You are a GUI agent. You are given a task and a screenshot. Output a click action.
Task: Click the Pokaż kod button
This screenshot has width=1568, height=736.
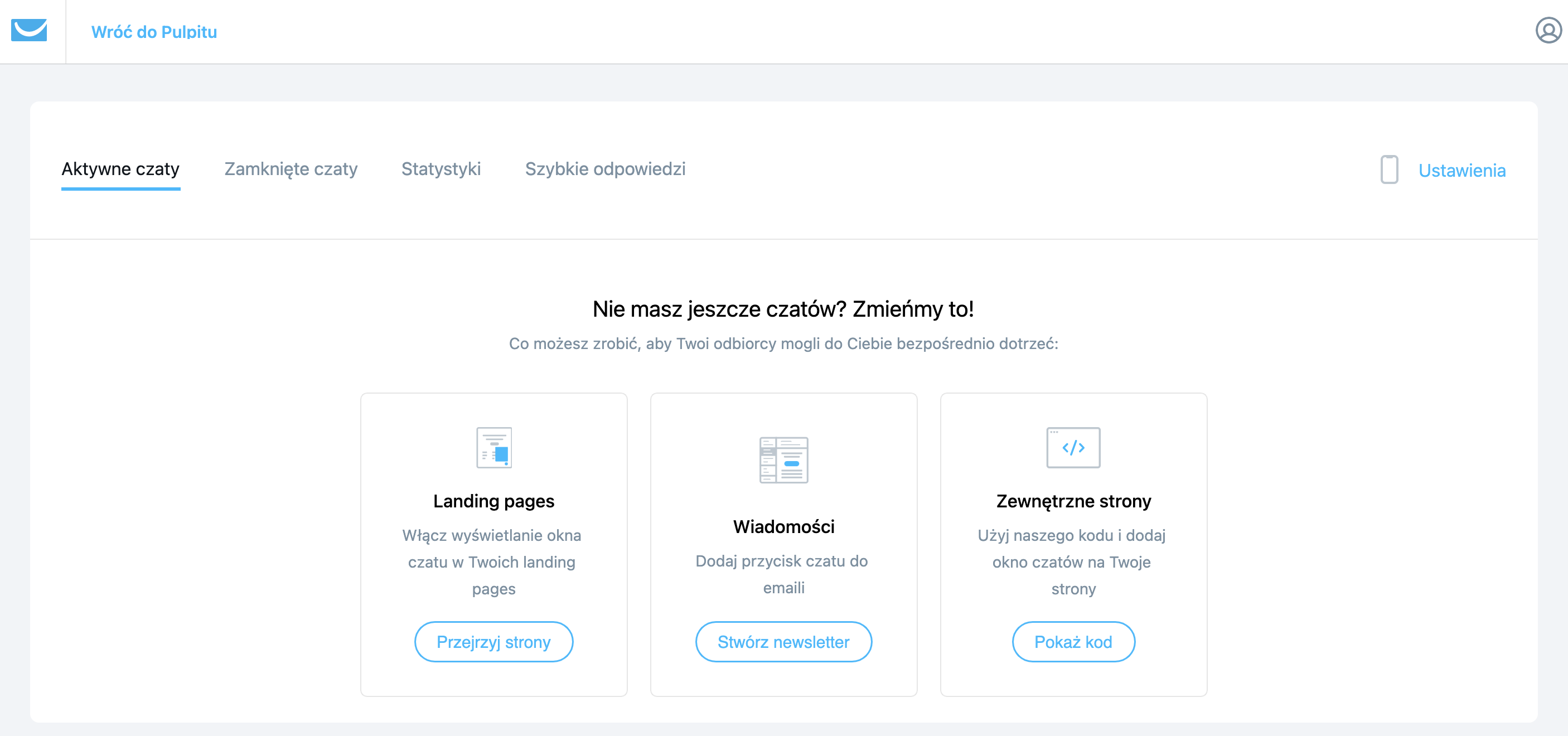pyautogui.click(x=1073, y=642)
